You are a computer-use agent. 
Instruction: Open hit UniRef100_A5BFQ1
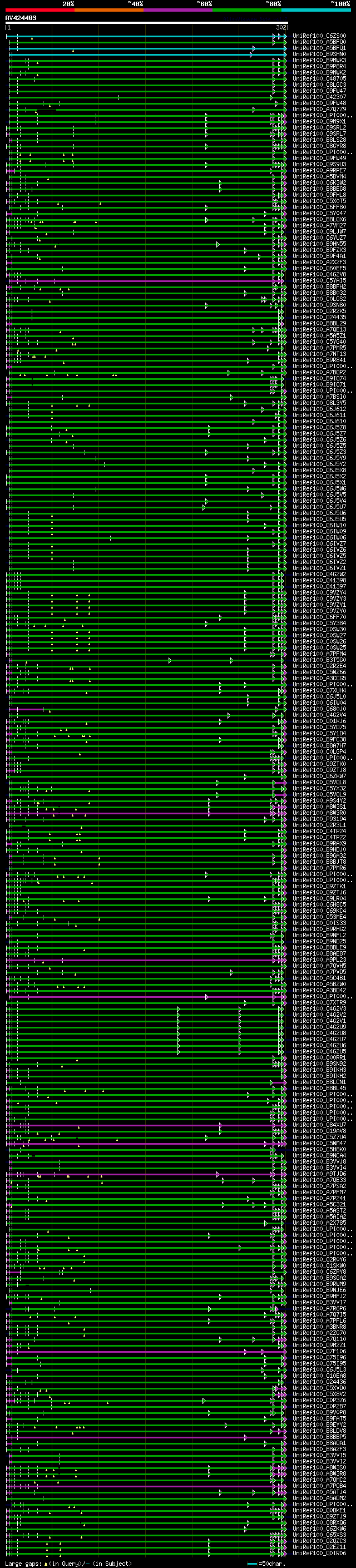tap(319, 48)
